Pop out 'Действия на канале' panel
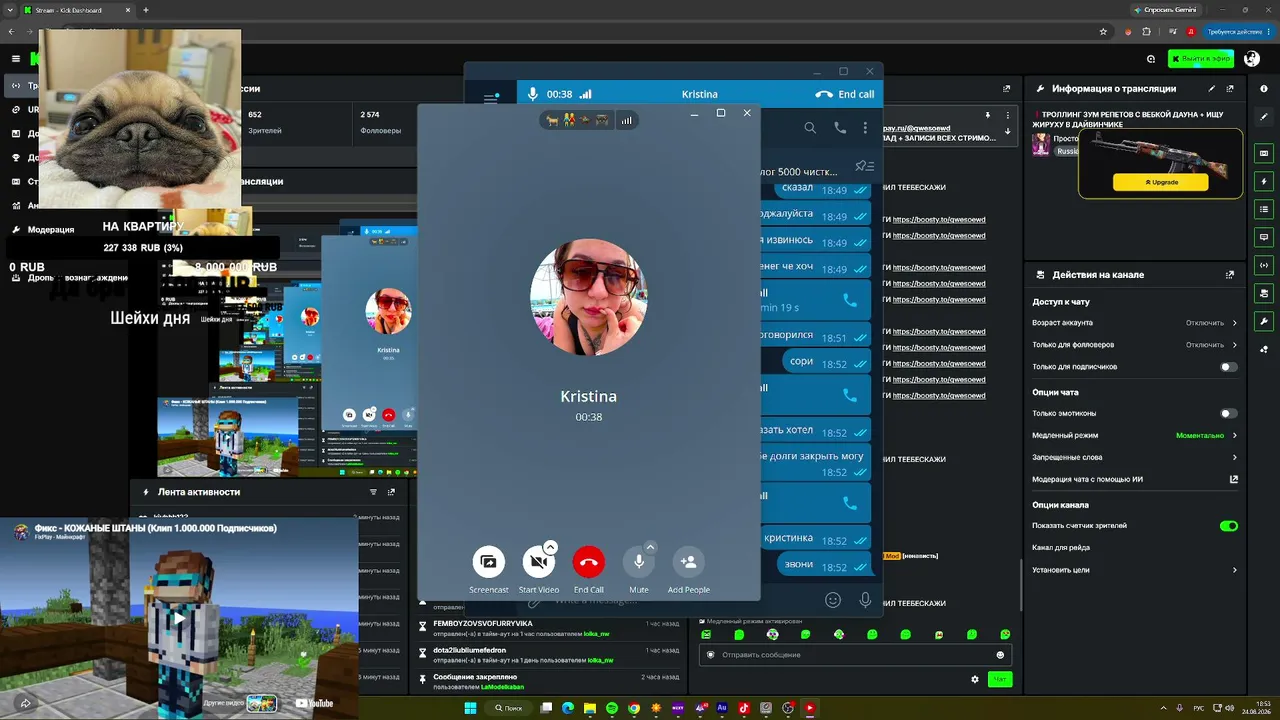This screenshot has height=720, width=1280. [x=1230, y=275]
